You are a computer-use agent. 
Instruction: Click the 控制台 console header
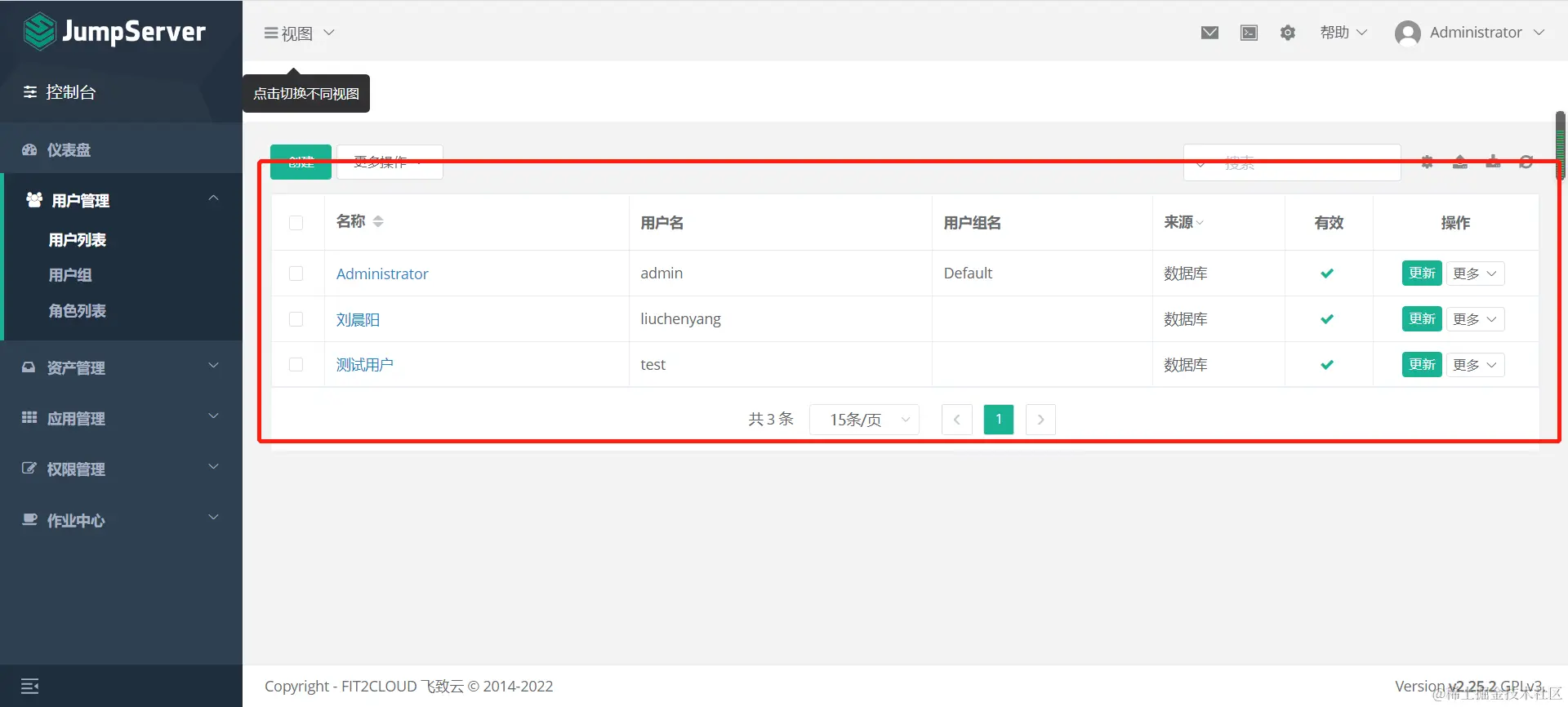coord(60,92)
